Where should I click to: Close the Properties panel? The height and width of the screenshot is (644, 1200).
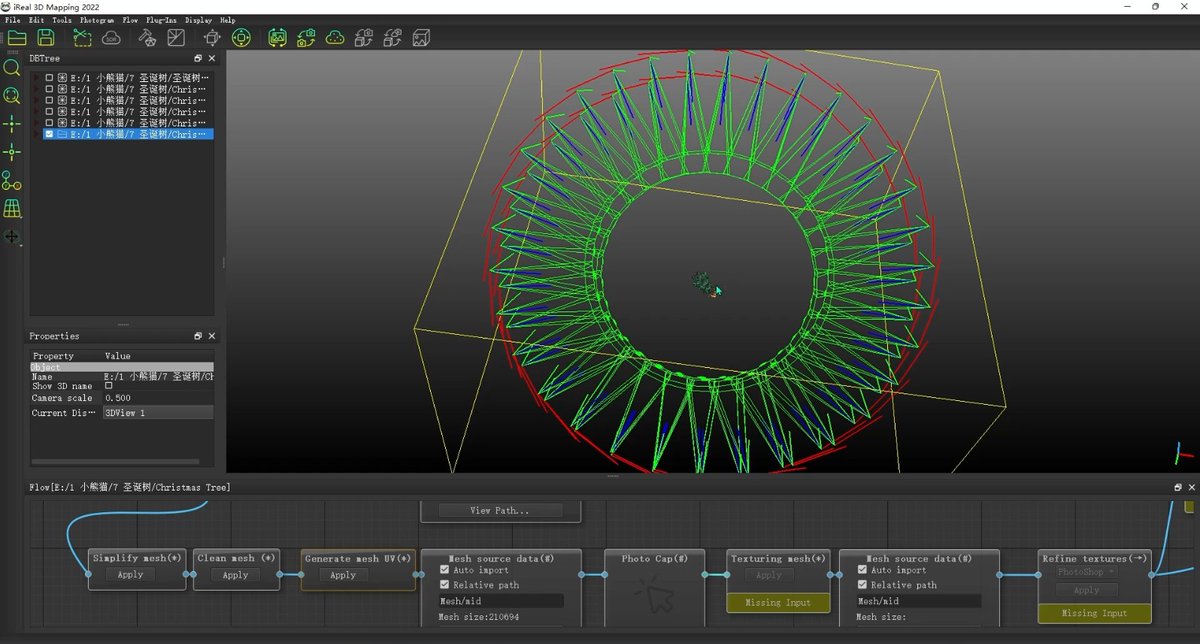[211, 336]
